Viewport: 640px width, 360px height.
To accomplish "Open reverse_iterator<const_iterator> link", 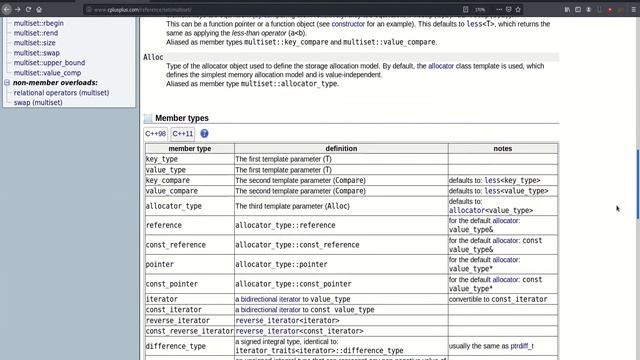I will pos(299,331).
